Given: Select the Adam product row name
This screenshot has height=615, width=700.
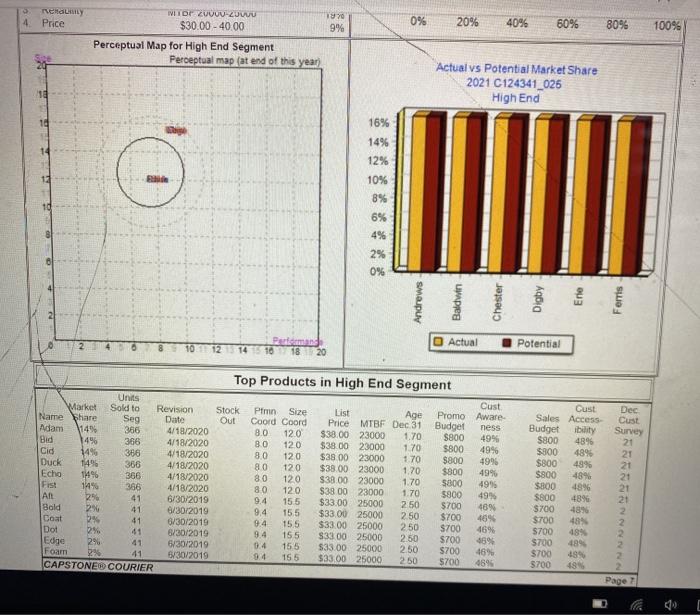Looking at the screenshot, I should [51, 428].
